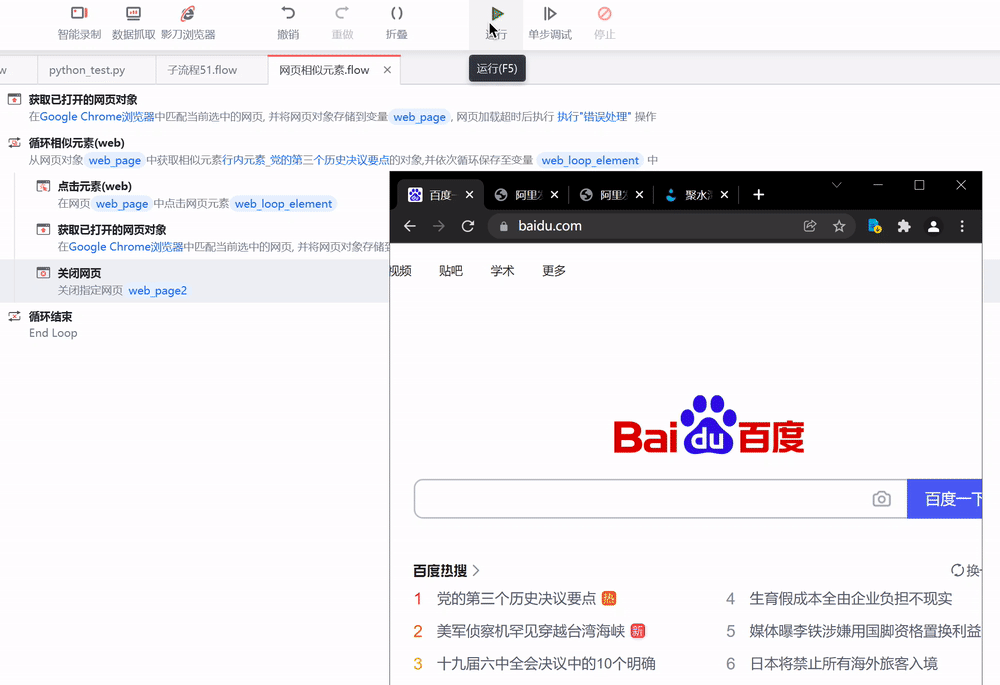Reload the baidu.com page
This screenshot has height=685, width=1000.
click(468, 226)
